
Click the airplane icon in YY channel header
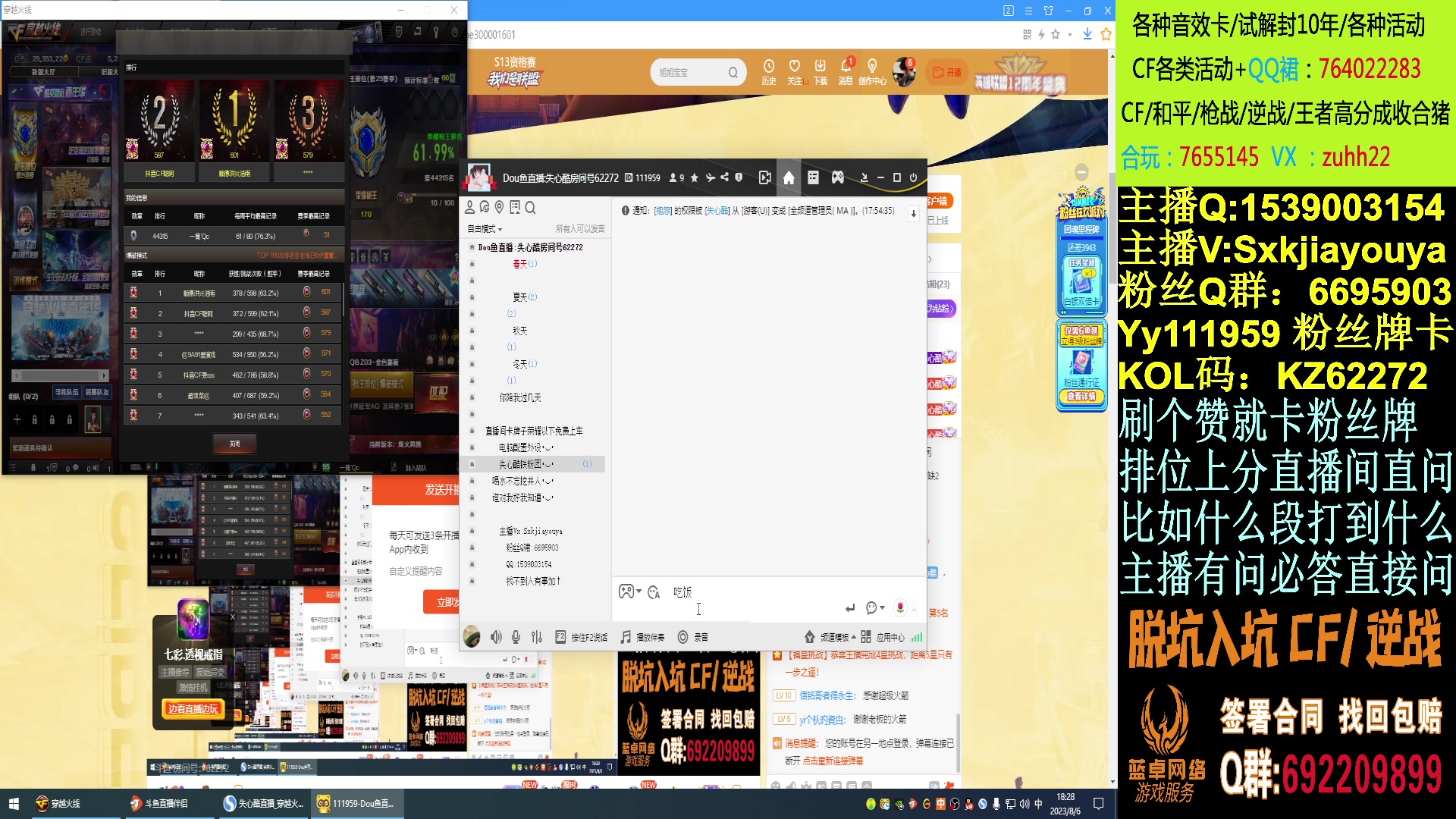710,177
